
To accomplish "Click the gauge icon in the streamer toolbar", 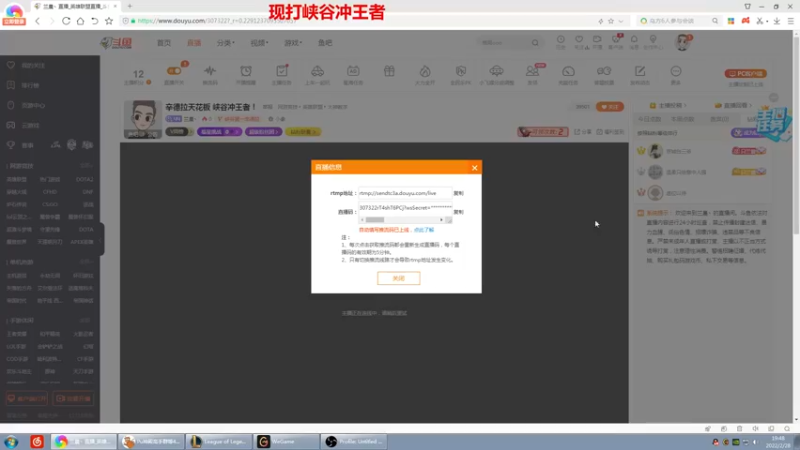I will coord(568,71).
